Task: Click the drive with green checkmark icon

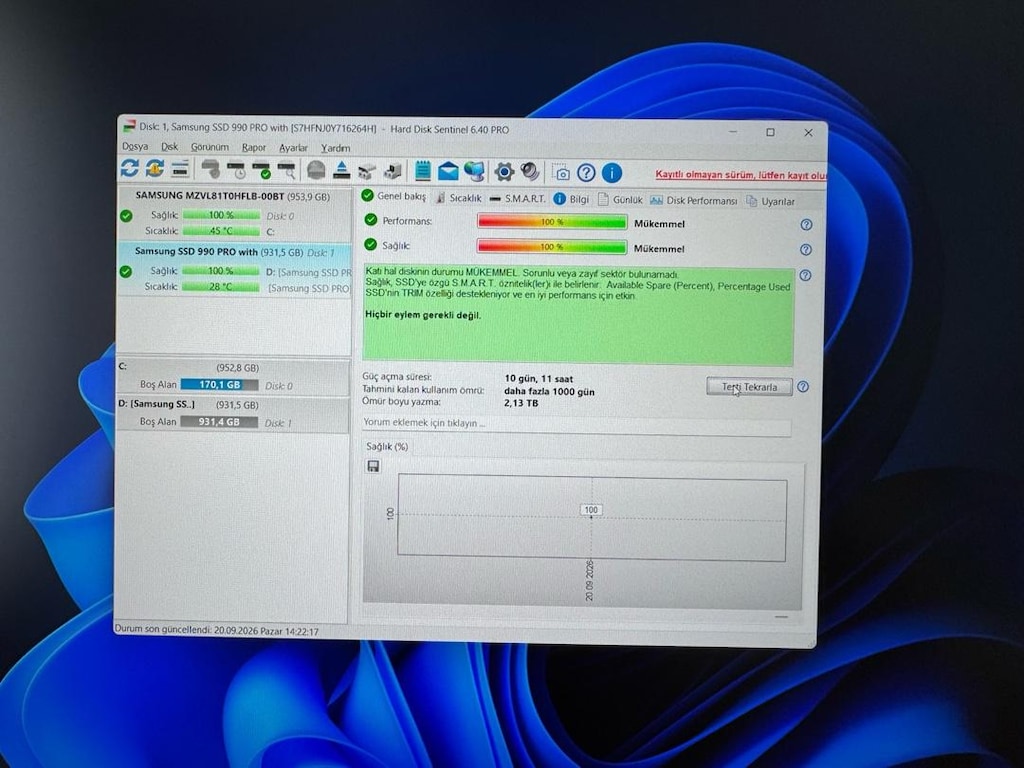Action: tap(262, 170)
